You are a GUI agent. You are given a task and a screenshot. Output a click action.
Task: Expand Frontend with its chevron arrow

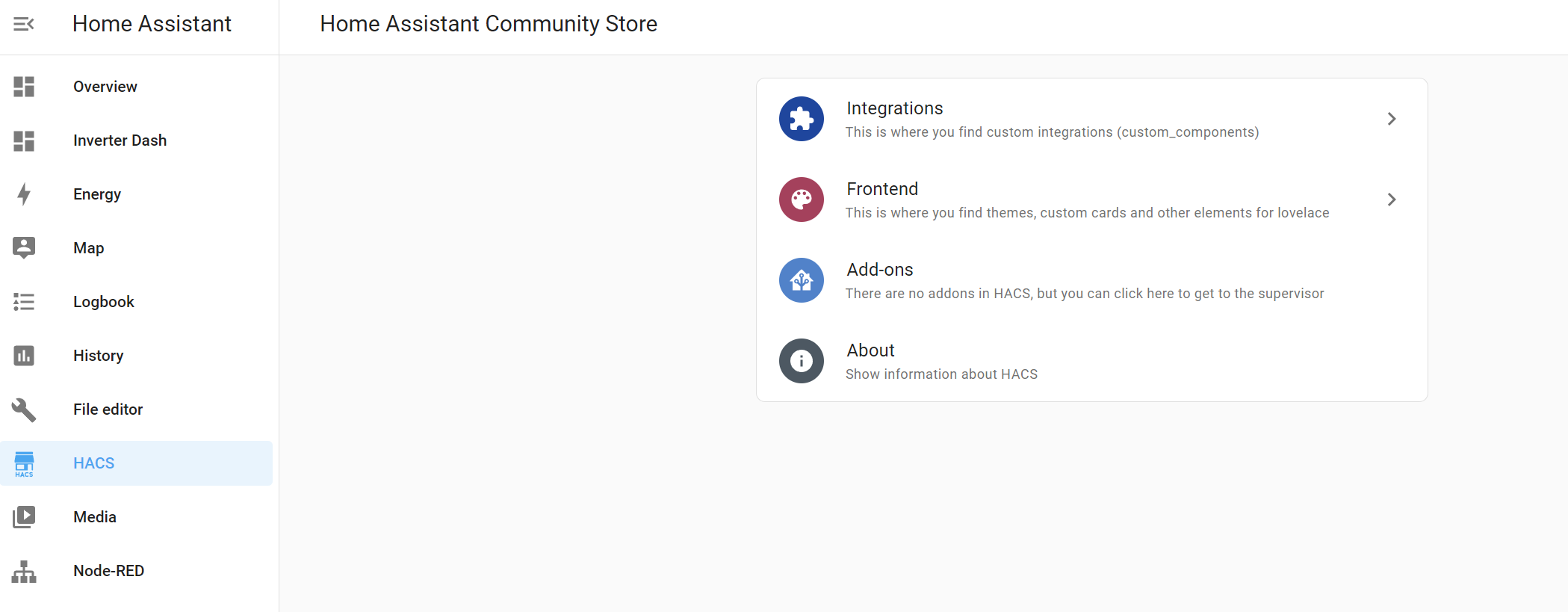[x=1391, y=200]
